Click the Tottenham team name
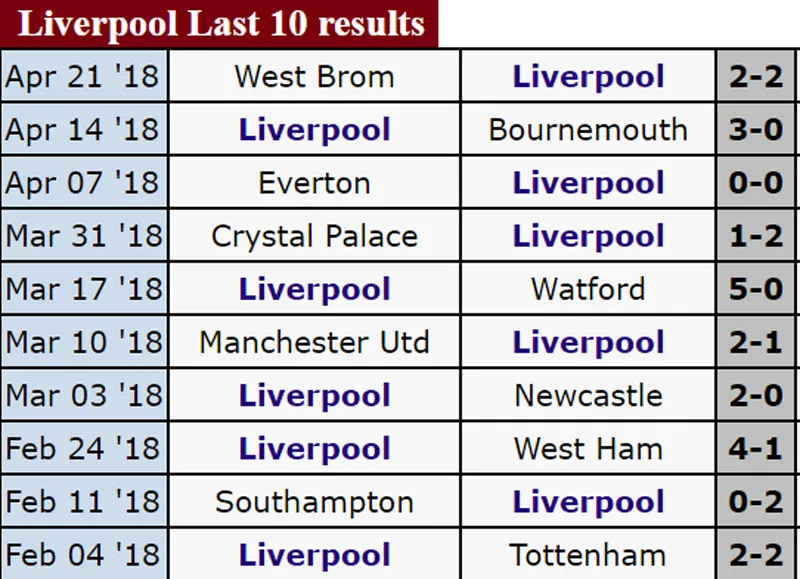Image resolution: width=800 pixels, height=579 pixels. [x=588, y=554]
